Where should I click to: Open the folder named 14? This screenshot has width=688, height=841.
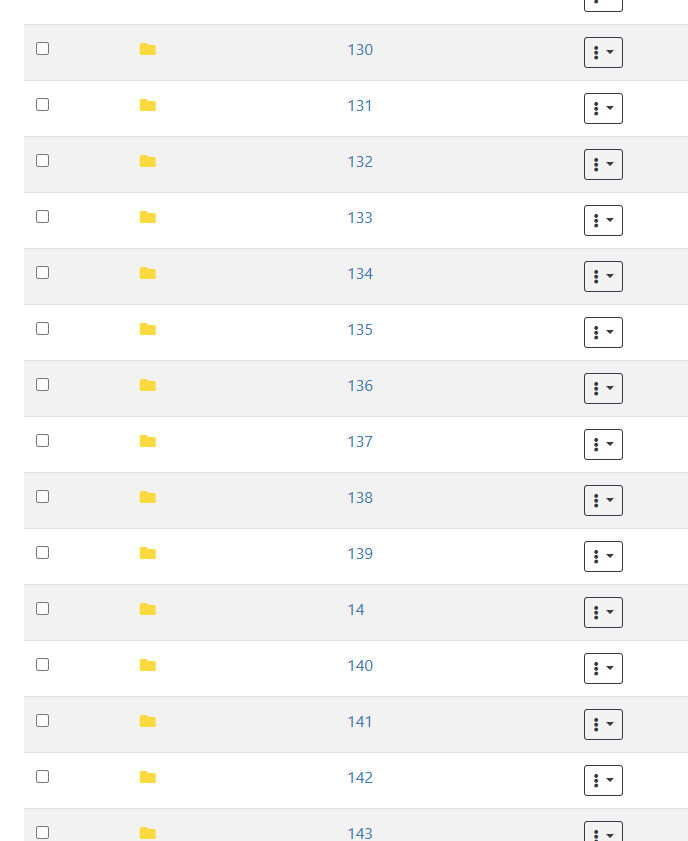tap(356, 610)
